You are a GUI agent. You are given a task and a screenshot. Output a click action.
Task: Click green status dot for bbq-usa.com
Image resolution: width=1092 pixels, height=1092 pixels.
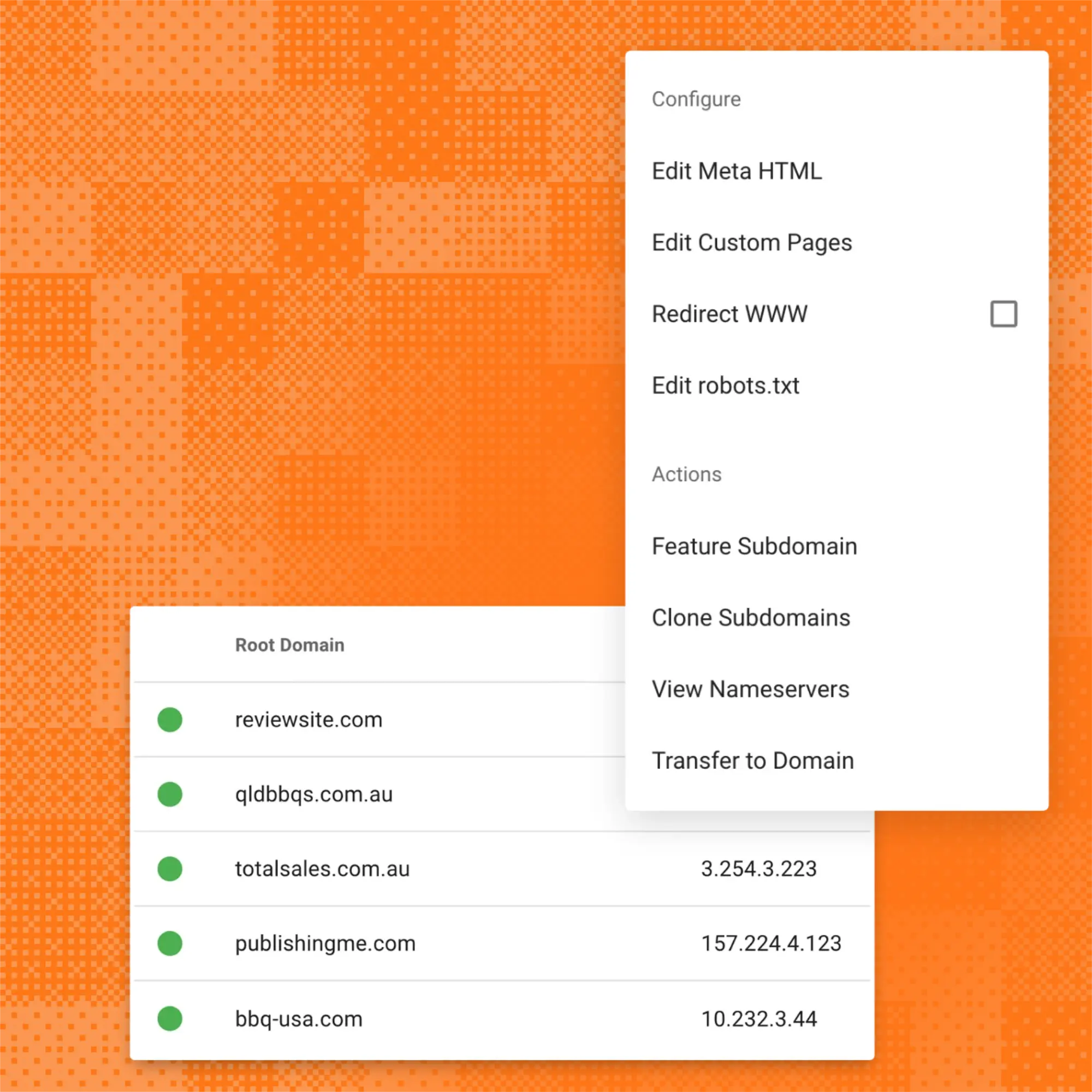[170, 1018]
